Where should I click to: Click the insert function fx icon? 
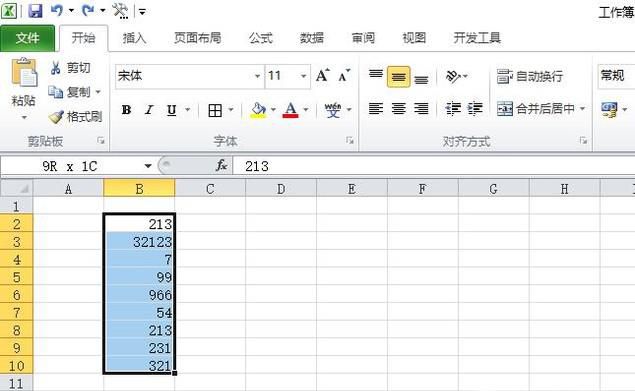(x=221, y=165)
